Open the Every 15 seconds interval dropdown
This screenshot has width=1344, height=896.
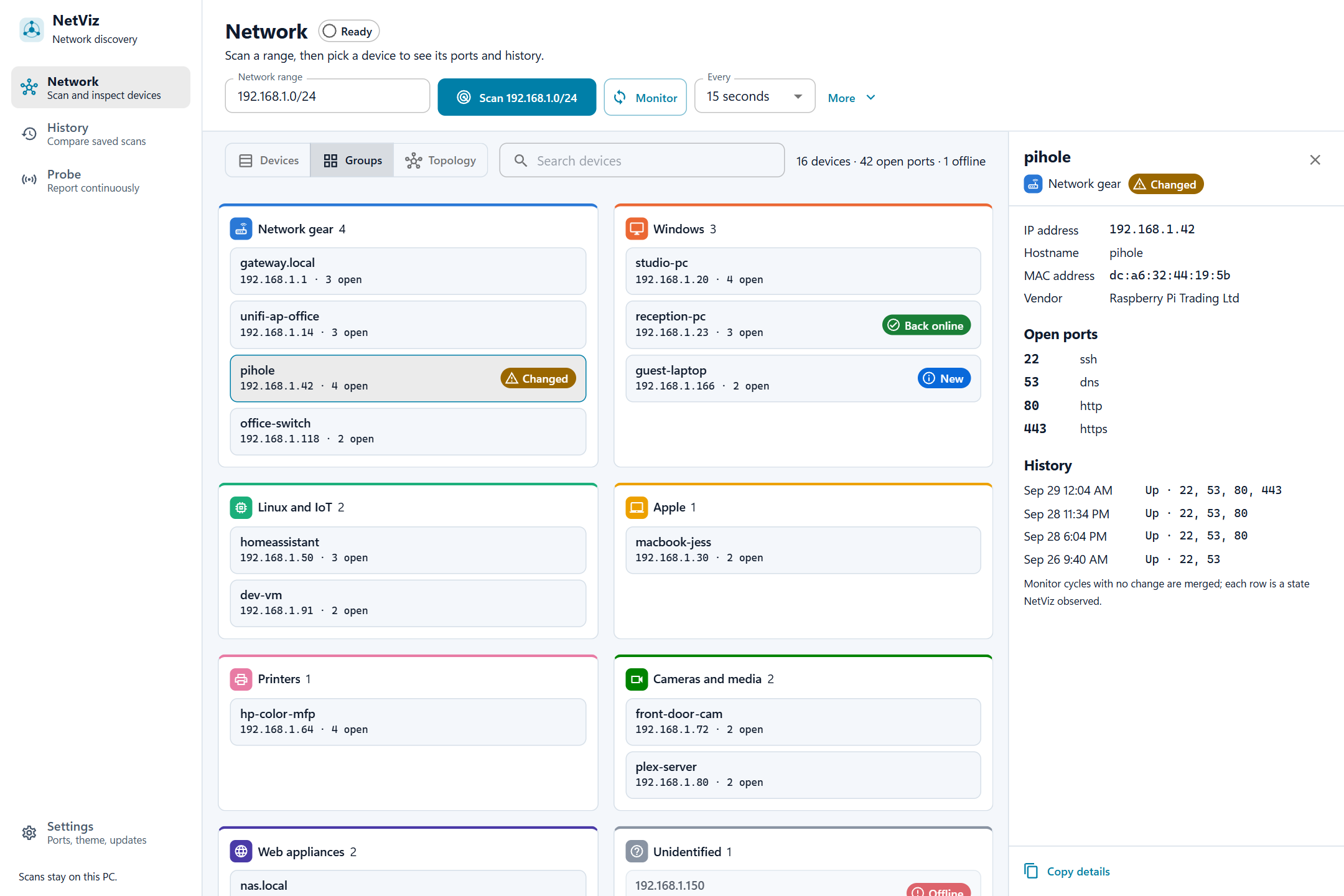[x=754, y=96]
